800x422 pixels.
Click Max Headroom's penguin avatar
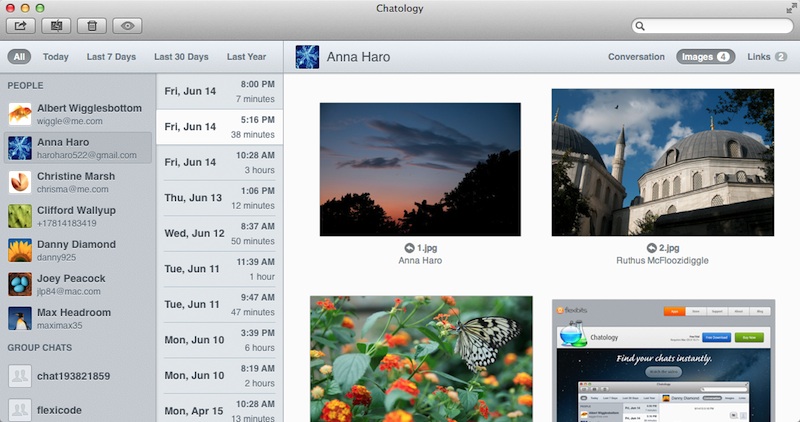[20, 318]
